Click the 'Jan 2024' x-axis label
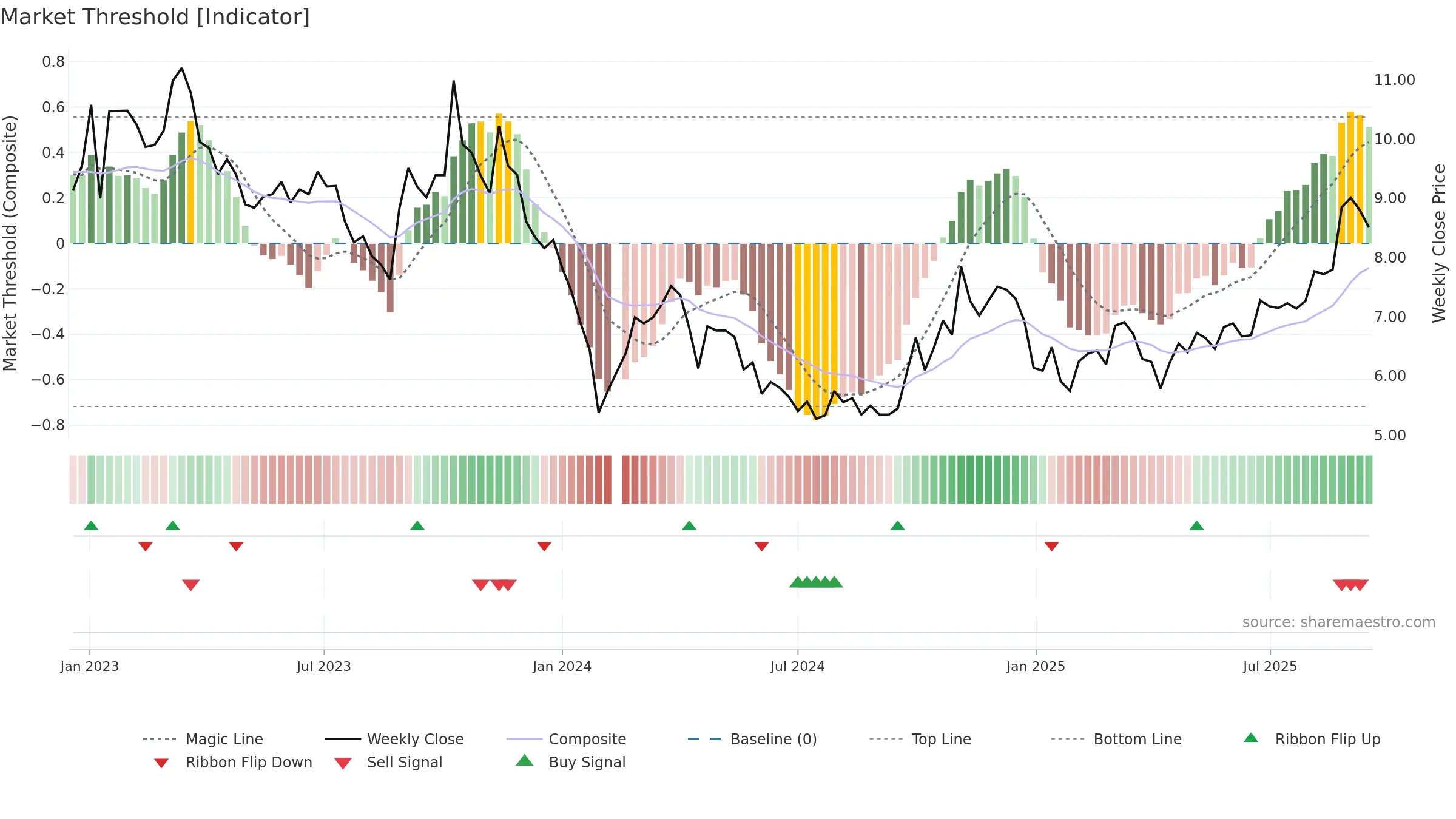Image resolution: width=1456 pixels, height=819 pixels. (x=562, y=666)
